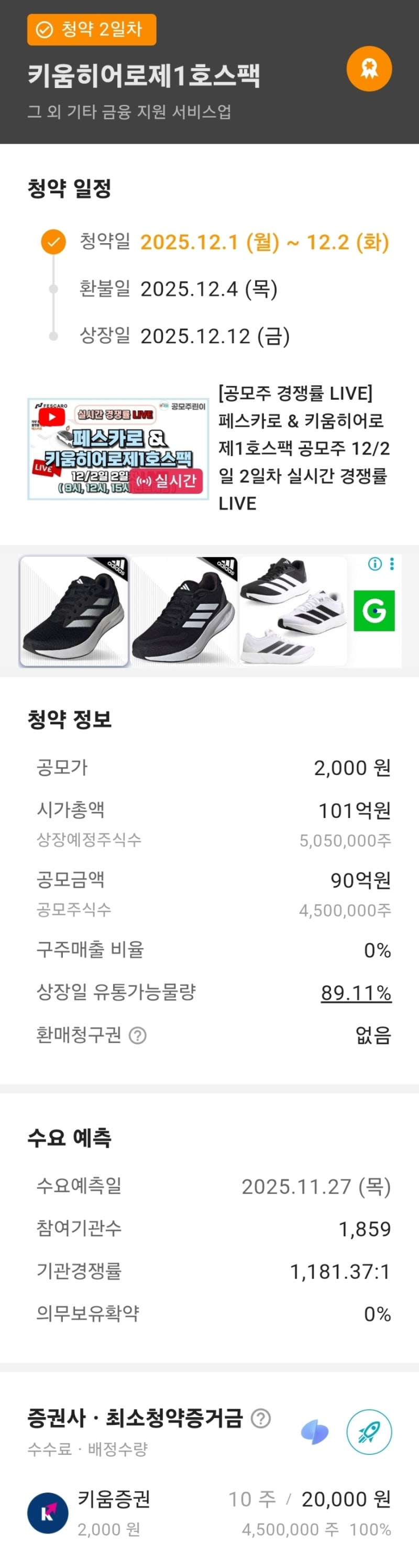Open the ad options three-dot menu

pyautogui.click(x=392, y=564)
